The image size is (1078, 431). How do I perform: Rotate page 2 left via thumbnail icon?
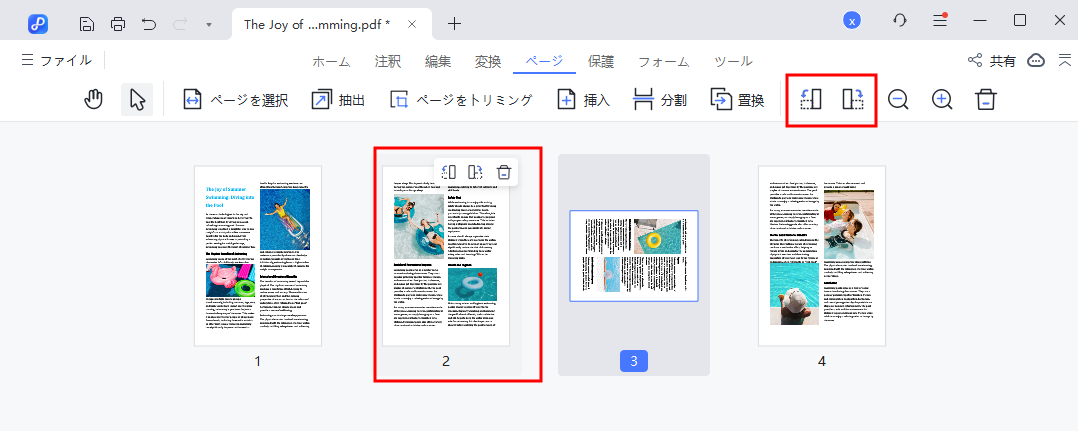tap(449, 172)
